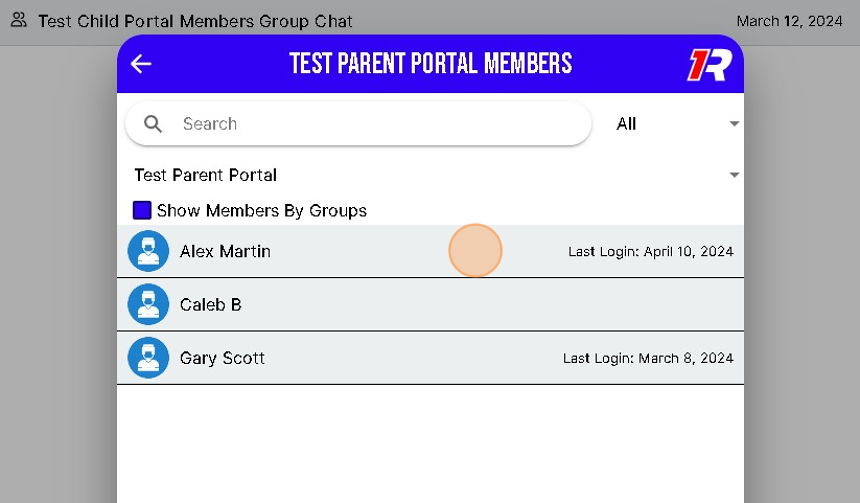Click the March 12, 2024 date
Viewport: 860px width, 503px height.
[789, 20]
